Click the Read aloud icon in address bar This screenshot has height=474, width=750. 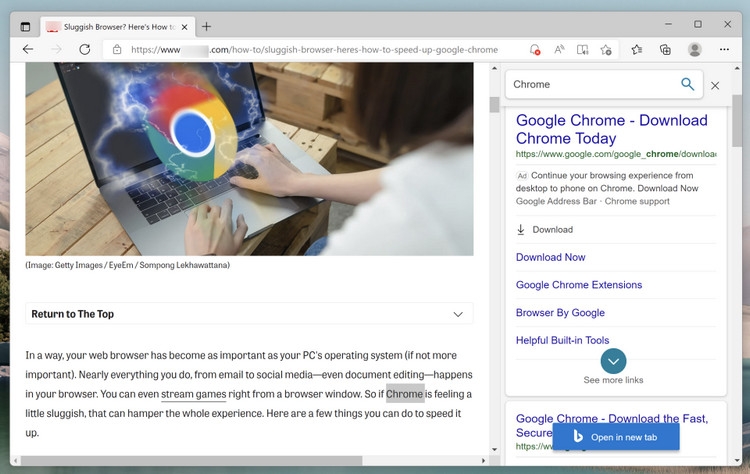(x=559, y=49)
